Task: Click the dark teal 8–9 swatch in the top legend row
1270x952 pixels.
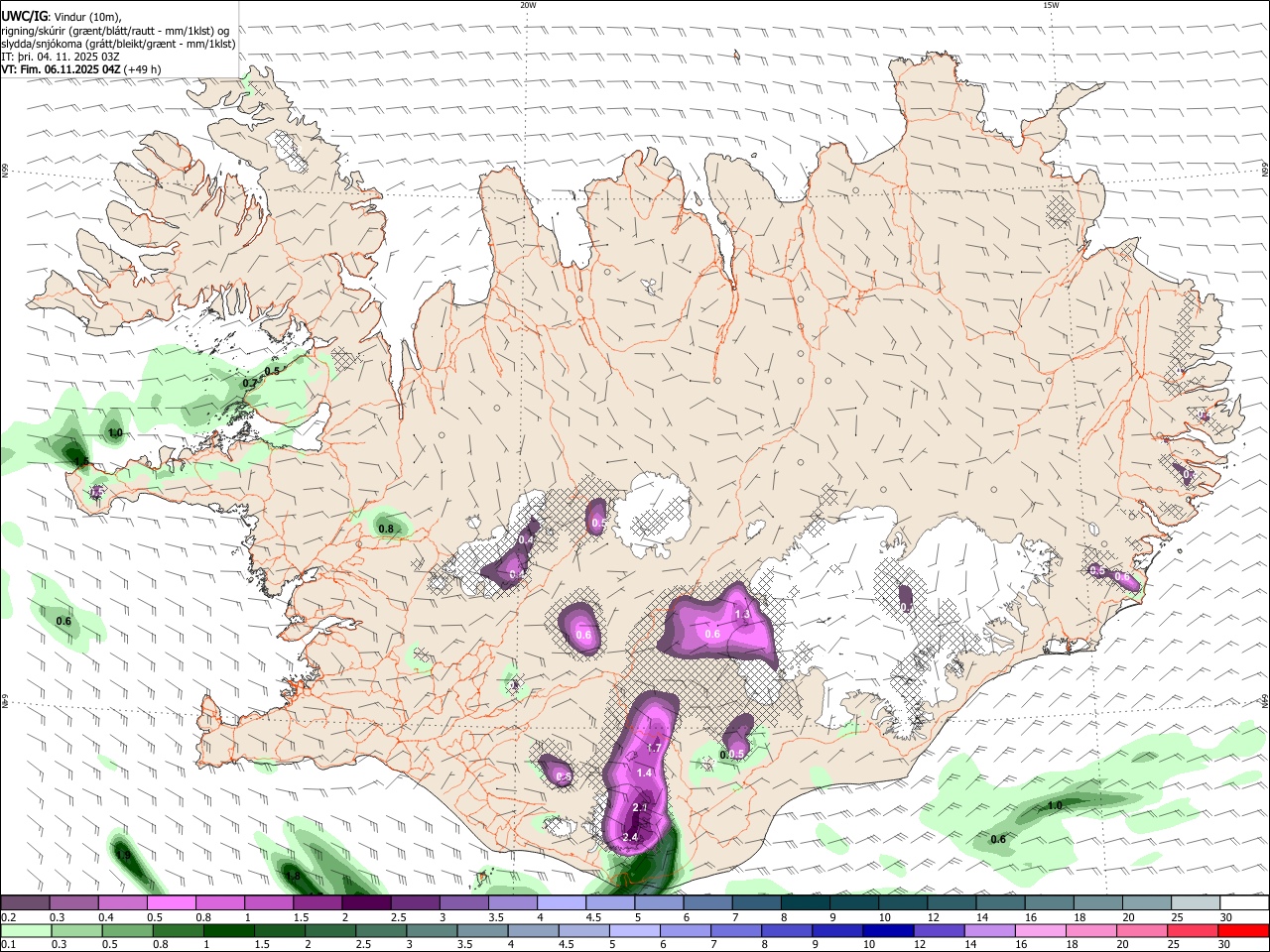Action: [x=806, y=903]
